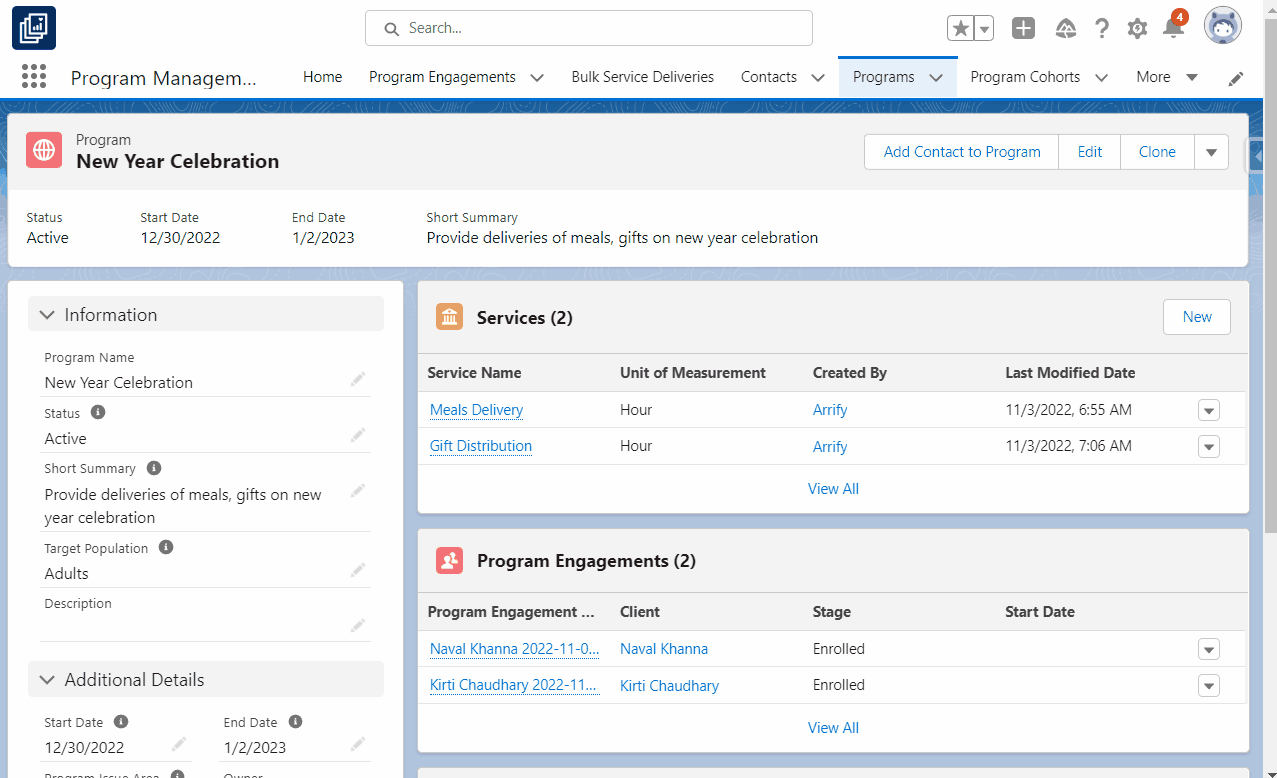1277x778 pixels.
Task: View notifications via the bell icon
Action: point(1172,28)
